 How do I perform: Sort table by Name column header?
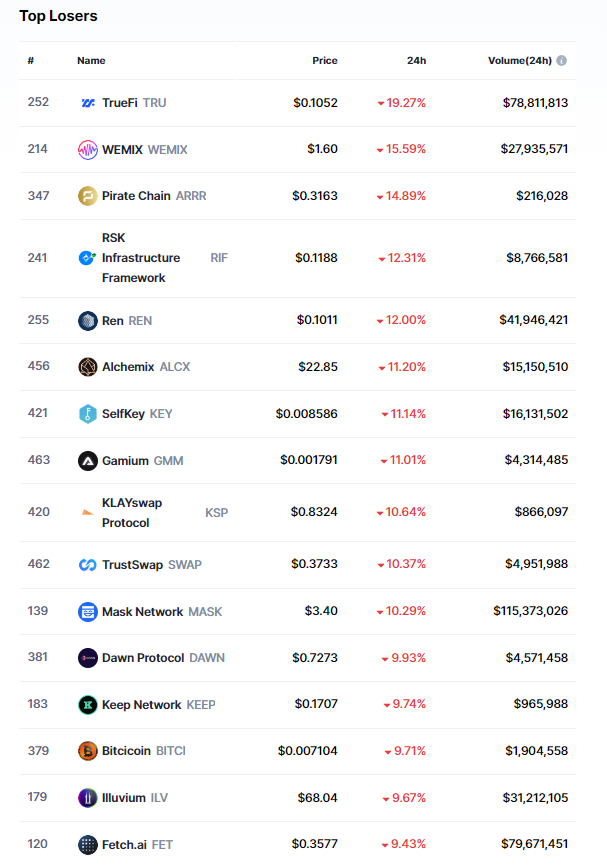[x=91, y=61]
